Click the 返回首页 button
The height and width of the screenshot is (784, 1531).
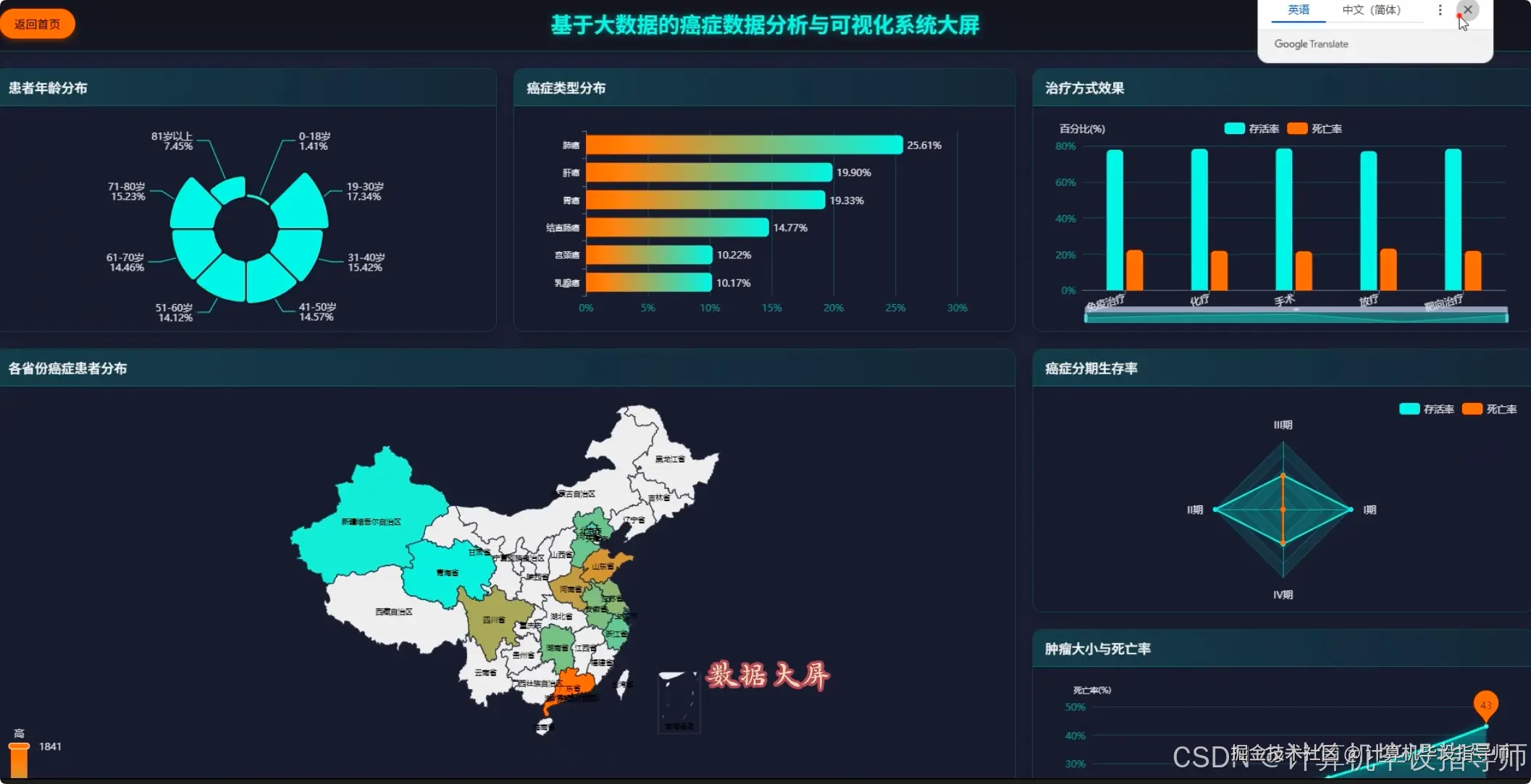[x=37, y=24]
